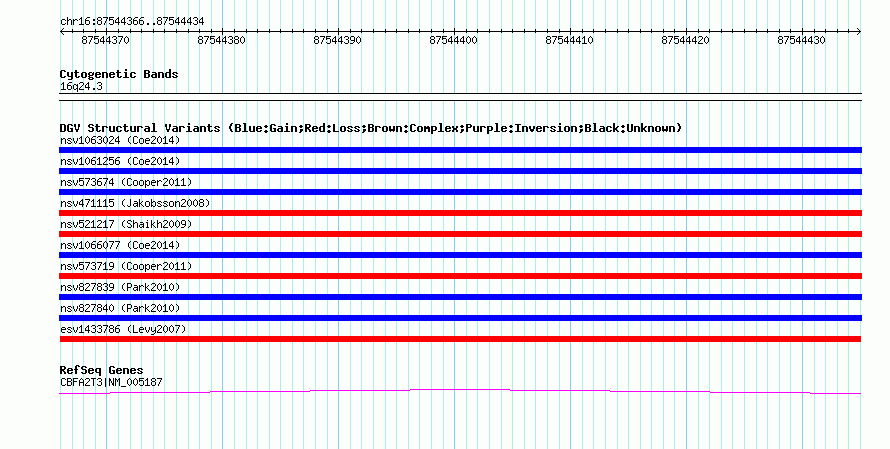Click ruler position 87544390
This screenshot has height=449, width=890.
pyautogui.click(x=337, y=40)
